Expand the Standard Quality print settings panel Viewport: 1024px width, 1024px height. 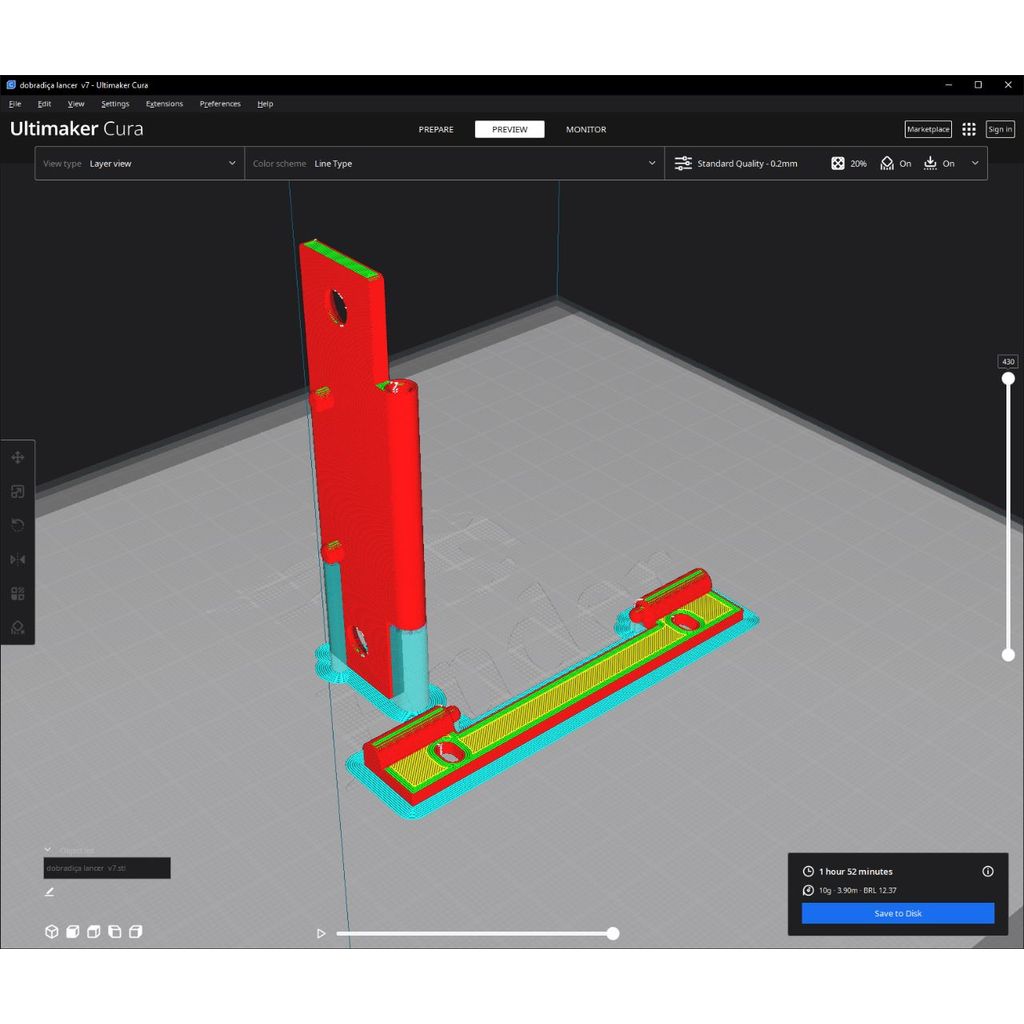975,163
